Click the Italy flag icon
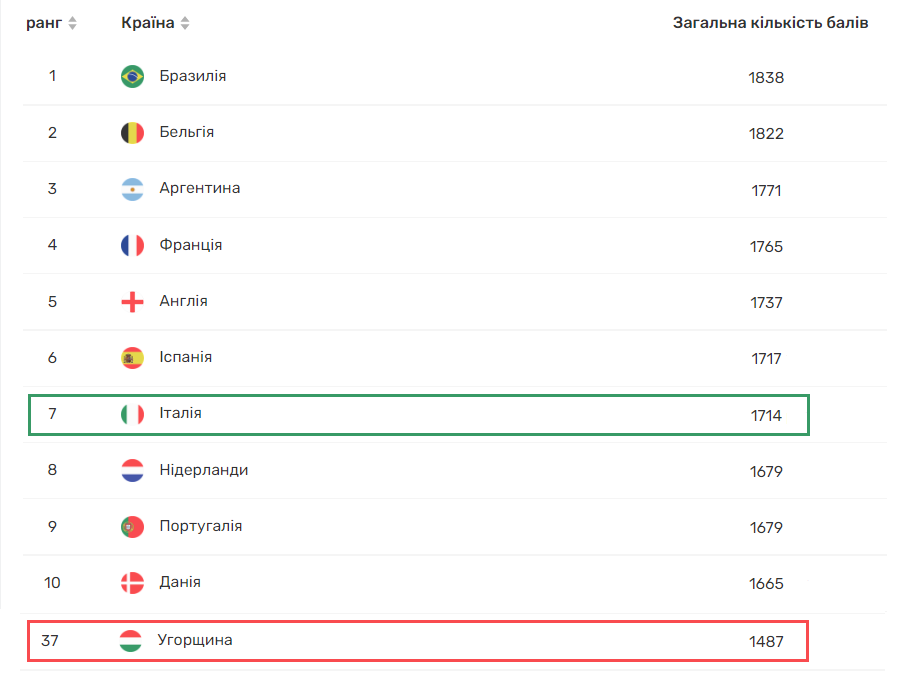This screenshot has width=907, height=675. (x=132, y=414)
